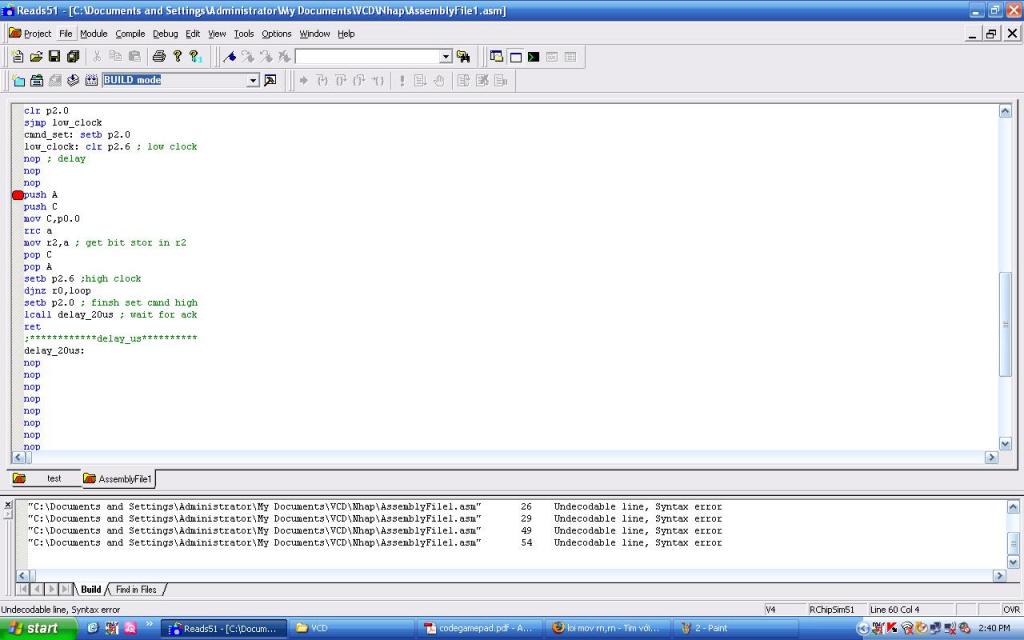Viewport: 1024px width, 640px height.
Task: Switch to the 2 - Paint taskbar window
Action: [x=735, y=628]
